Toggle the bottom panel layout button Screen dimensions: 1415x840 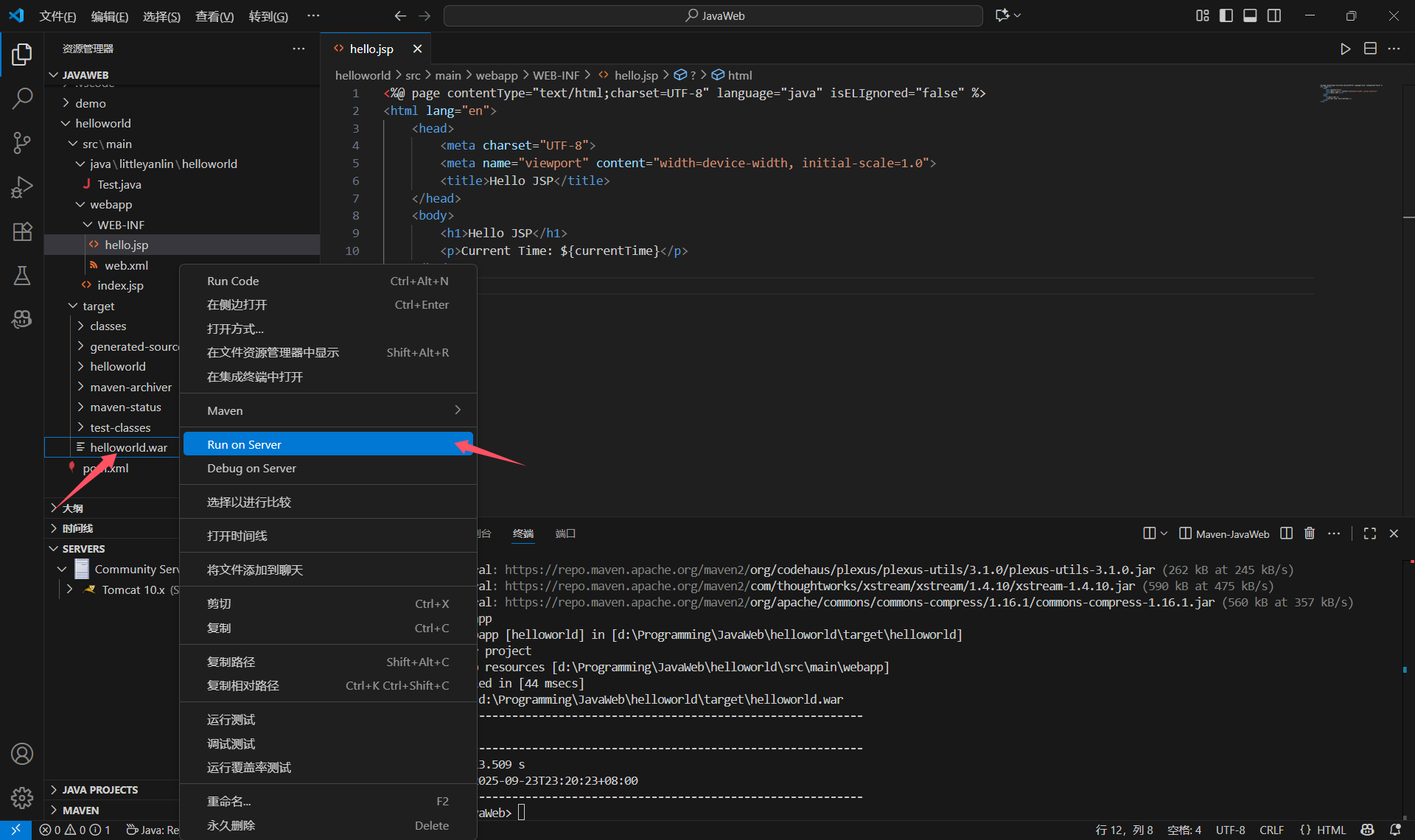pyautogui.click(x=1250, y=15)
